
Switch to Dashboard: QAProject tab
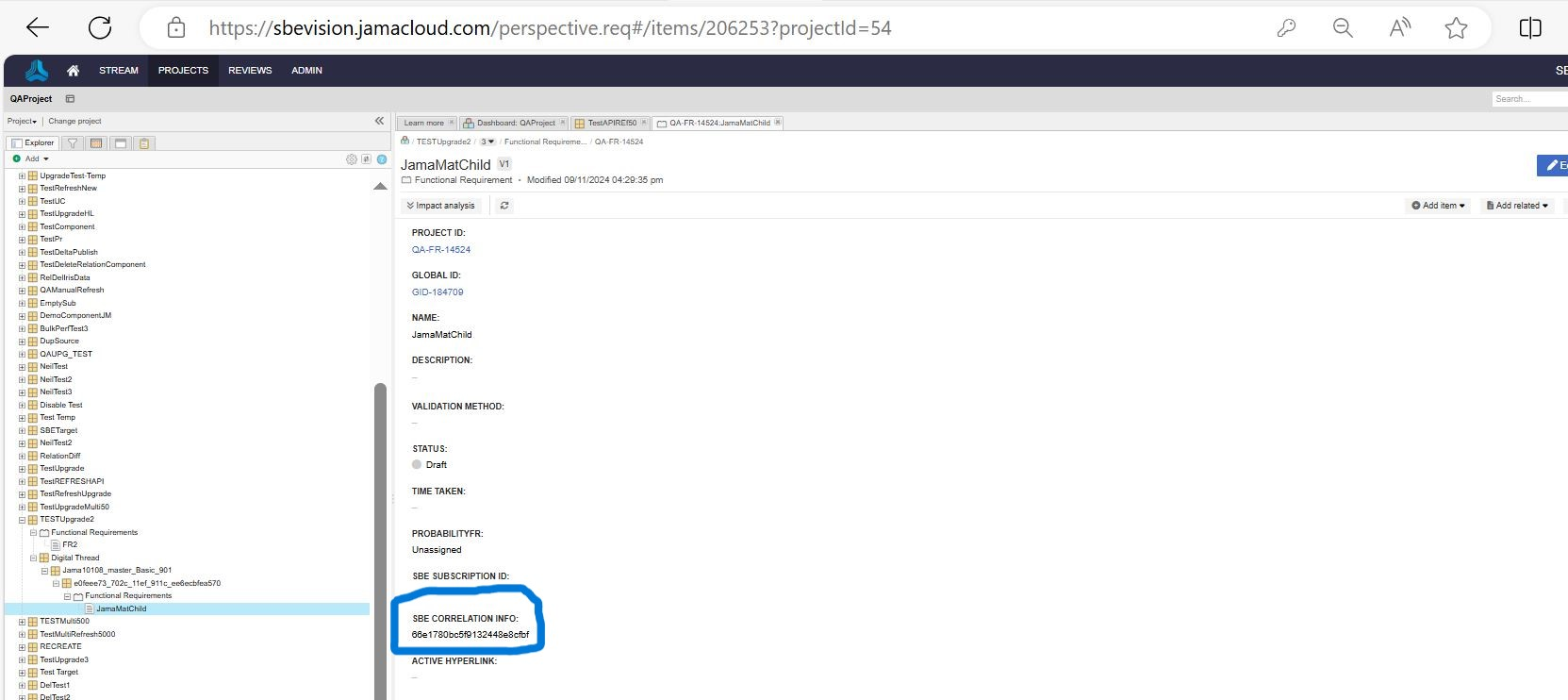click(515, 123)
